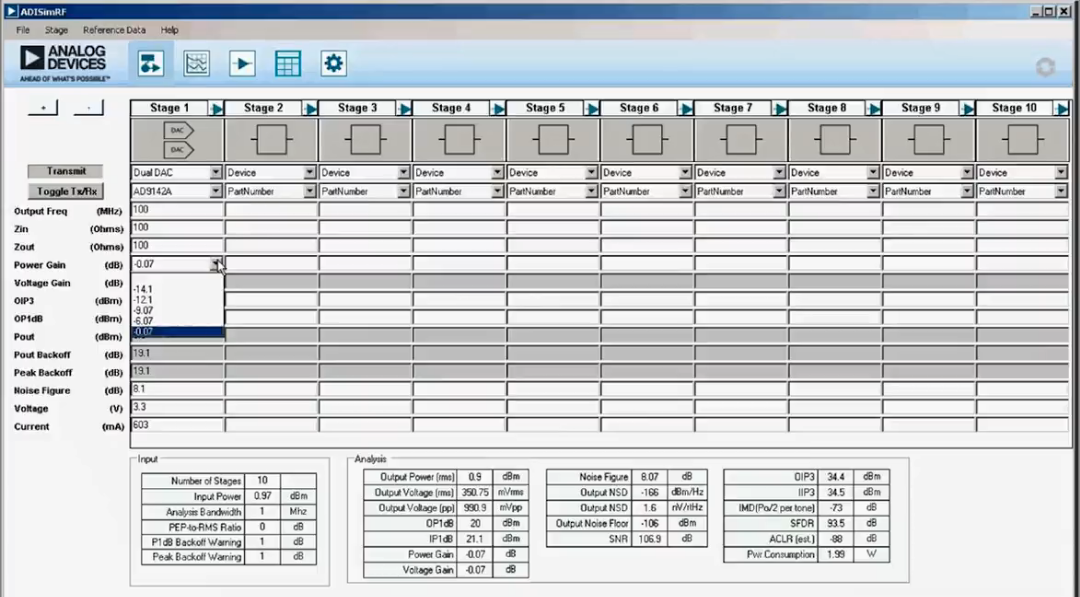This screenshot has width=1080, height=597.
Task: Click the Input Power value 0.97
Action: coord(262,496)
